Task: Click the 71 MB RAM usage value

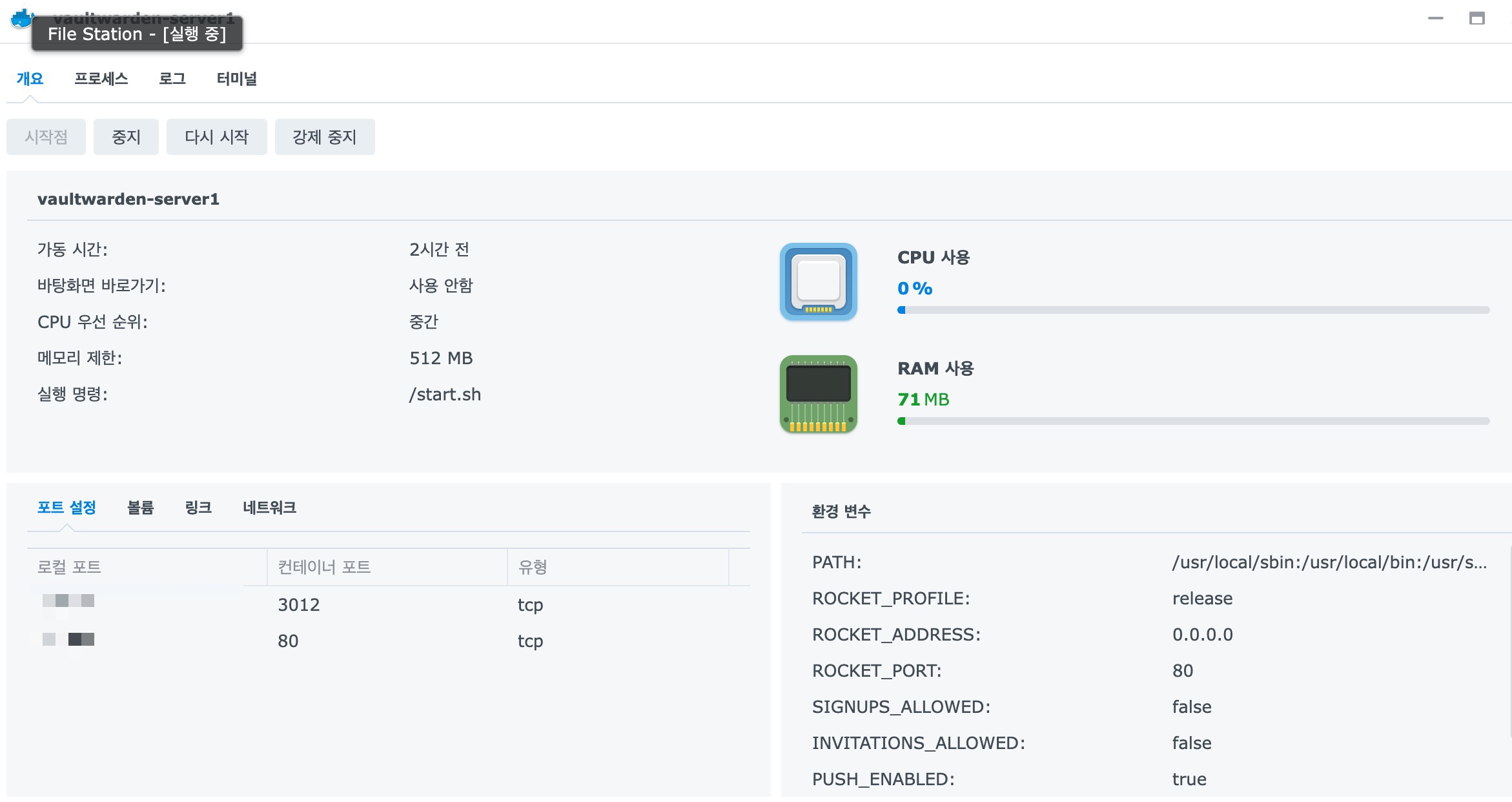Action: (x=923, y=399)
